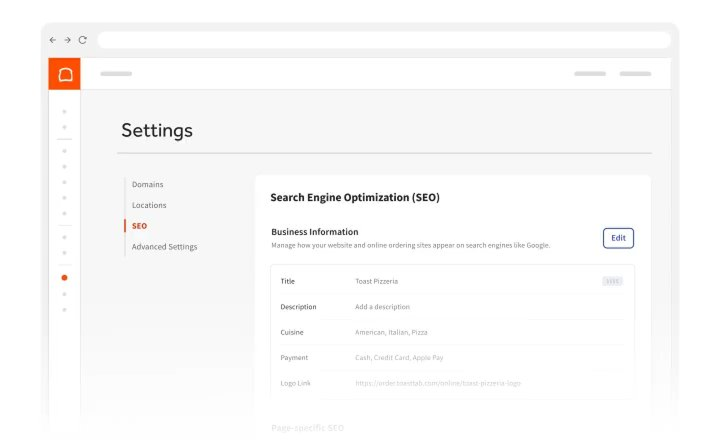
Task: Click the Toast Pizzeria title value
Action: click(x=377, y=281)
